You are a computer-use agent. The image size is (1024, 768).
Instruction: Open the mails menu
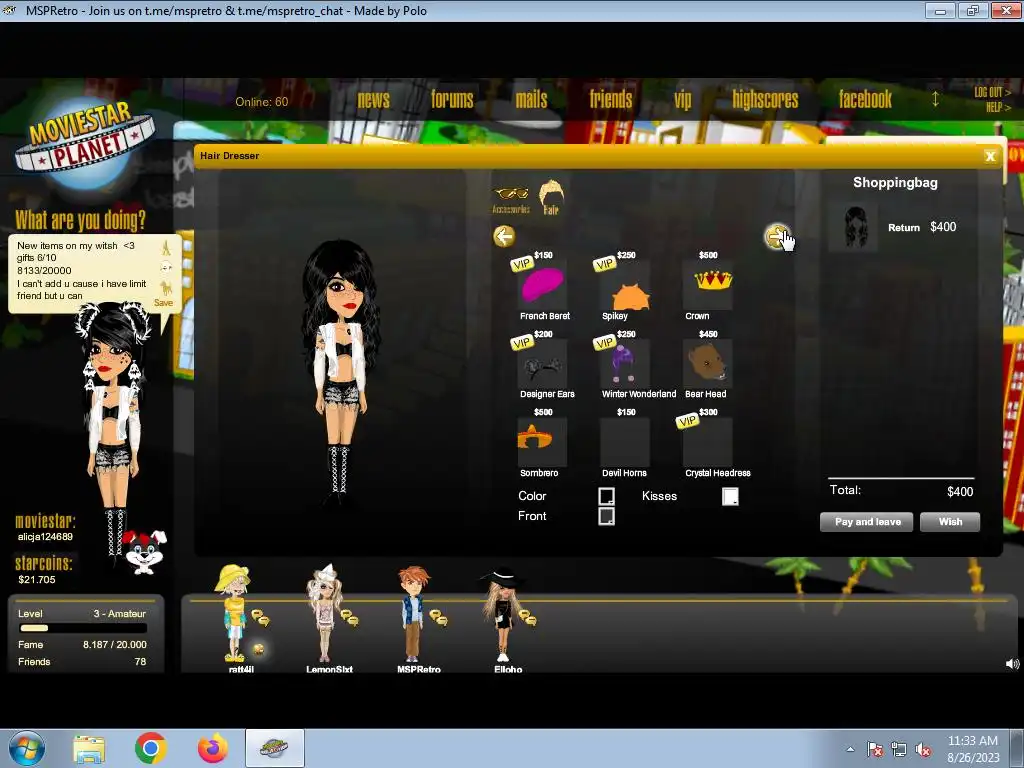pos(532,99)
